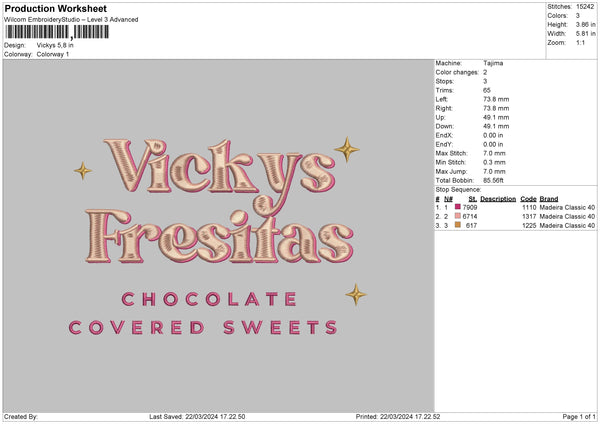Click the 'N#' column header
600x424 pixels.
[448, 199]
